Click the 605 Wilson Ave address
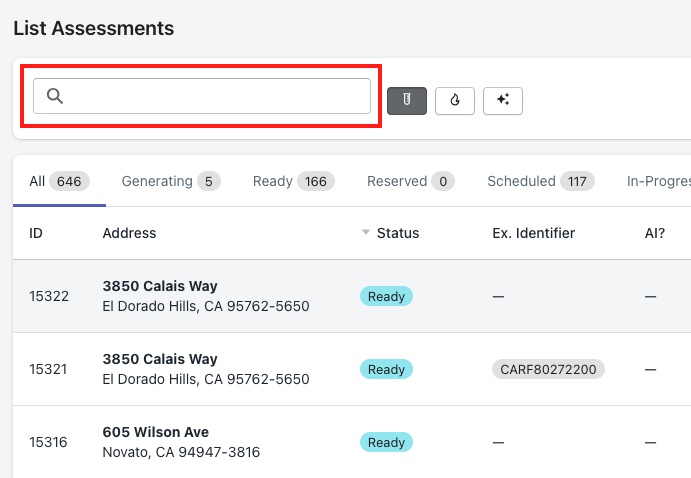The width and height of the screenshot is (691, 478). click(156, 432)
